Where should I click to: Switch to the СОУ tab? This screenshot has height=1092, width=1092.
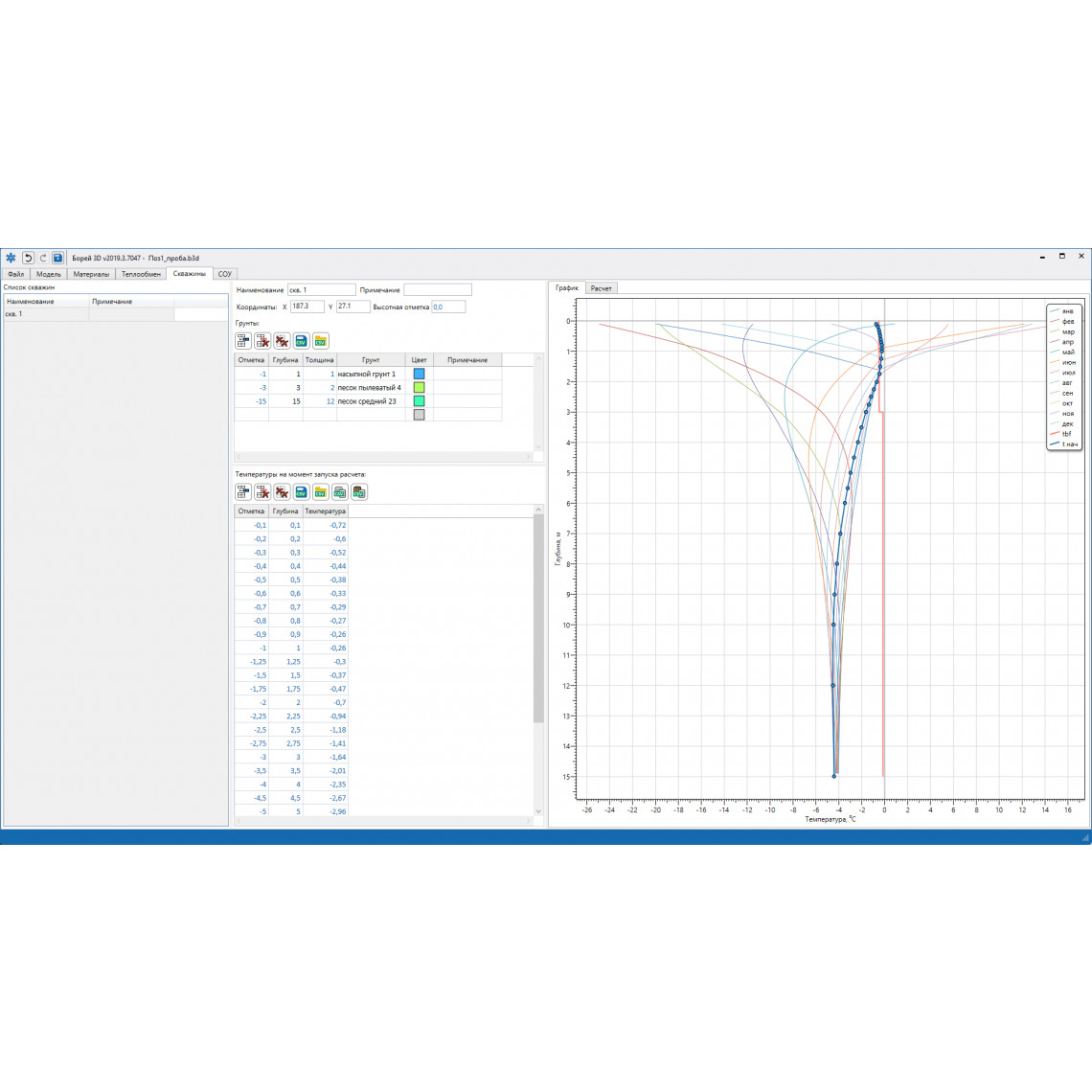[225, 274]
